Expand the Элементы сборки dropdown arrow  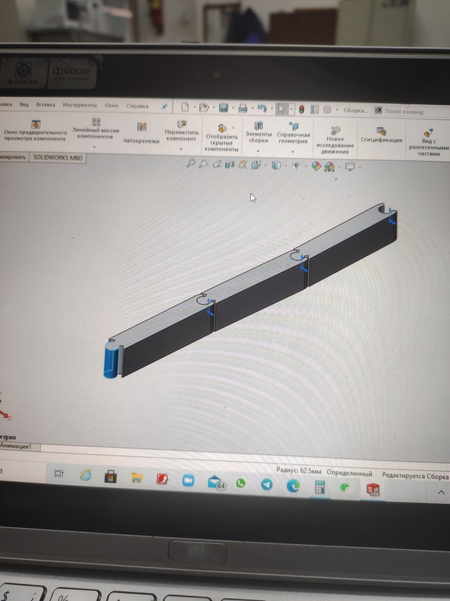coord(258,151)
